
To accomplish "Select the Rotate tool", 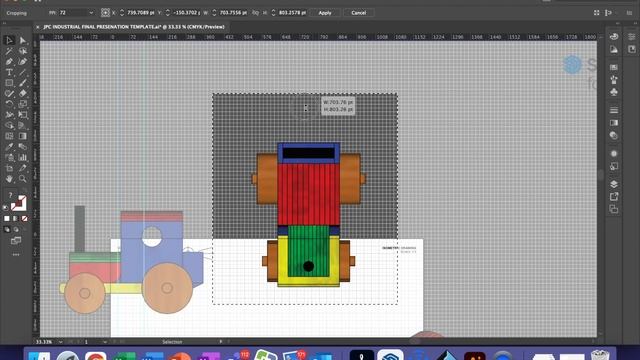I will [x=9, y=104].
